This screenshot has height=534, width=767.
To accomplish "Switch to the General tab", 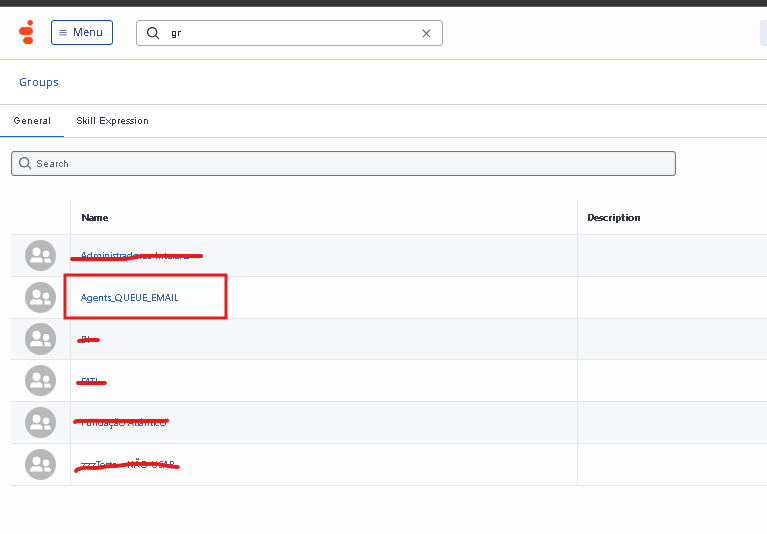I will [x=32, y=121].
